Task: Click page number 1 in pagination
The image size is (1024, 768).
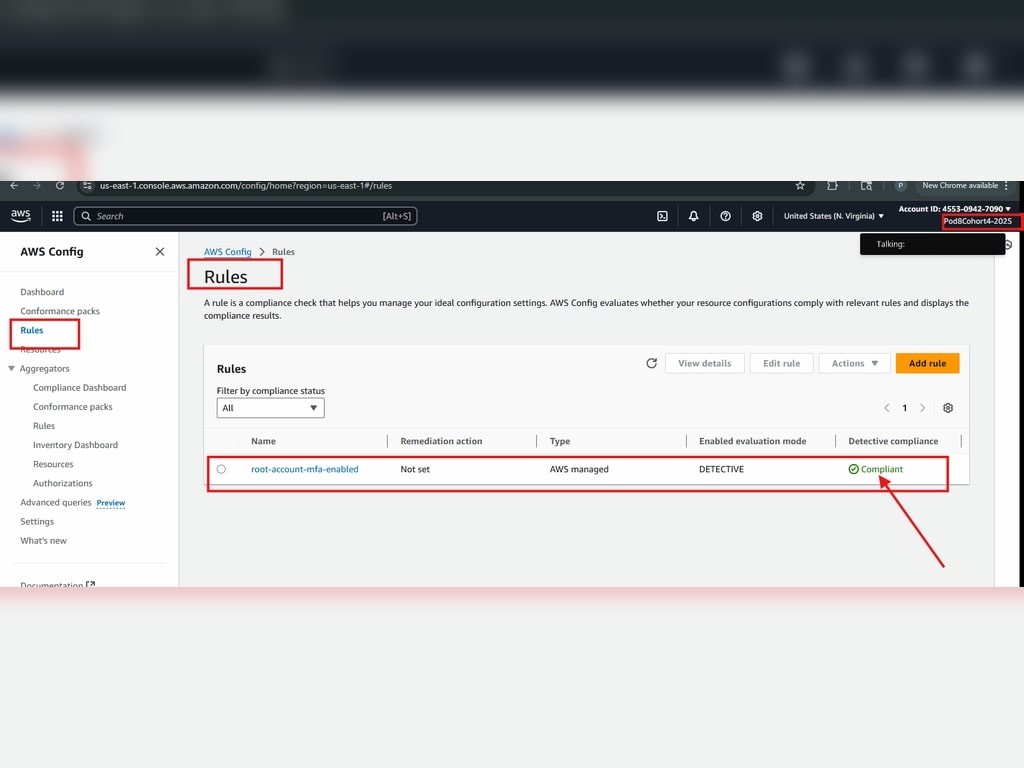Action: pos(904,408)
